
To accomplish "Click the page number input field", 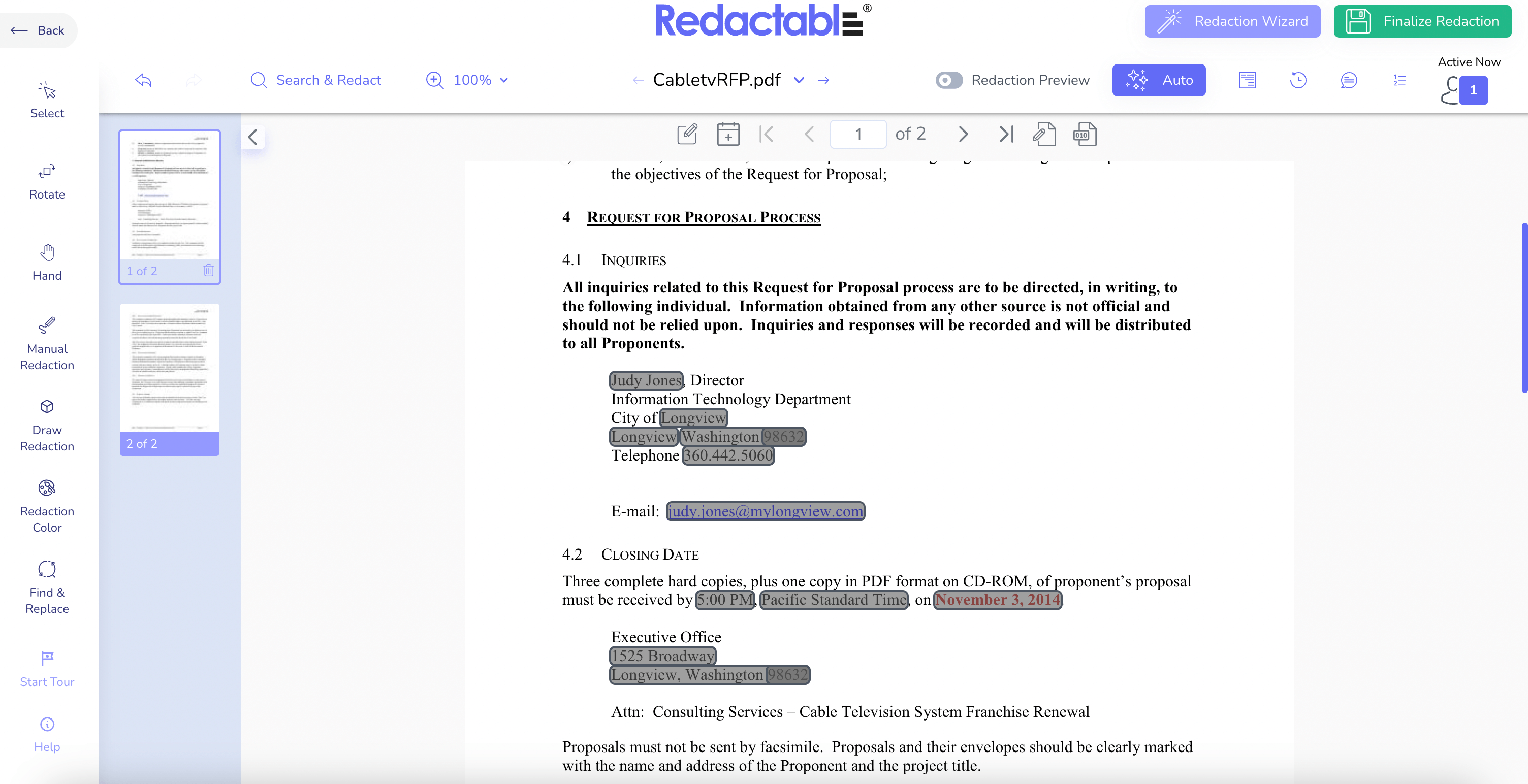I will tap(857, 134).
